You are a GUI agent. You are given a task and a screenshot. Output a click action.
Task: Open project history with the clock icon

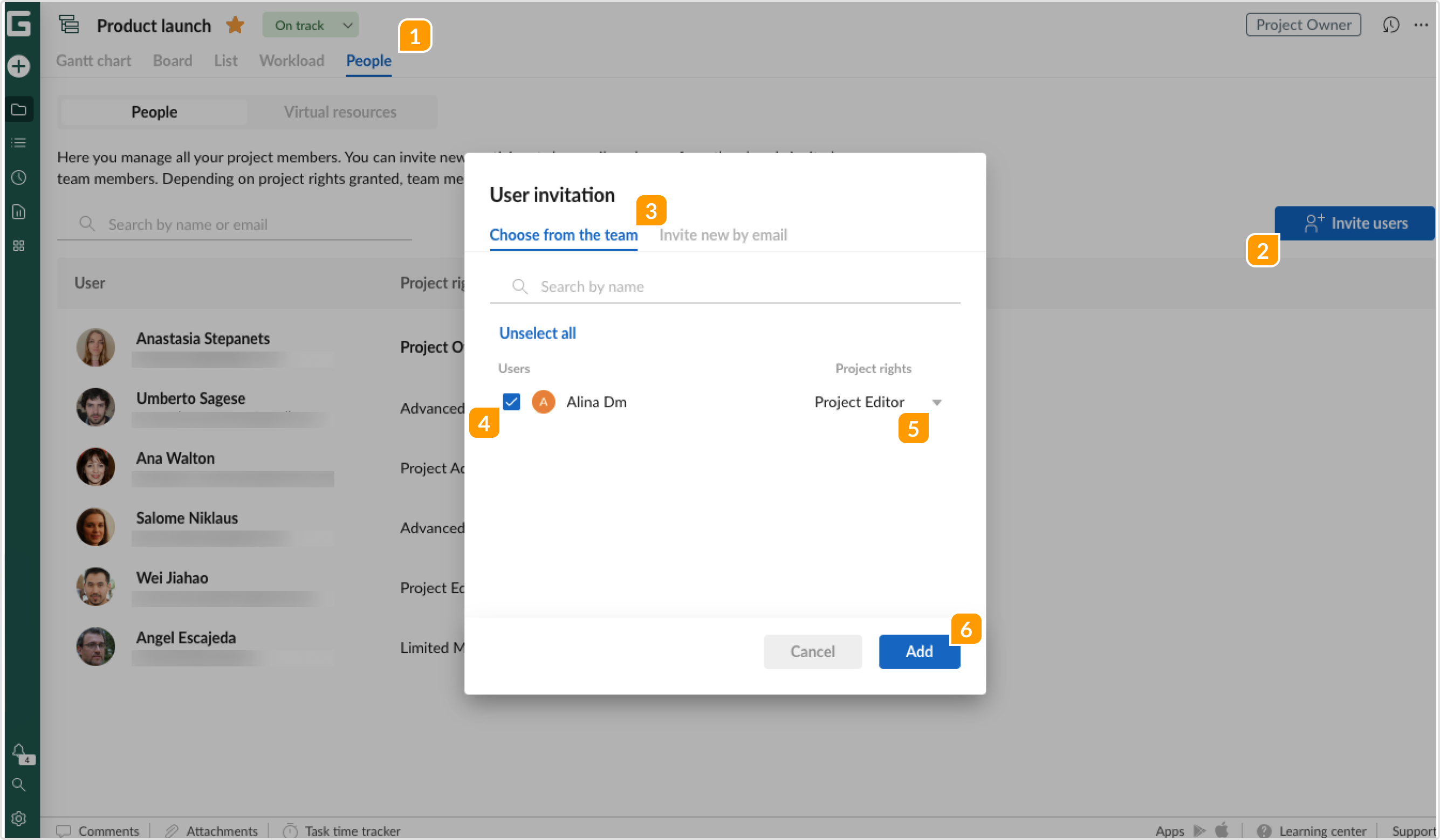click(1391, 25)
